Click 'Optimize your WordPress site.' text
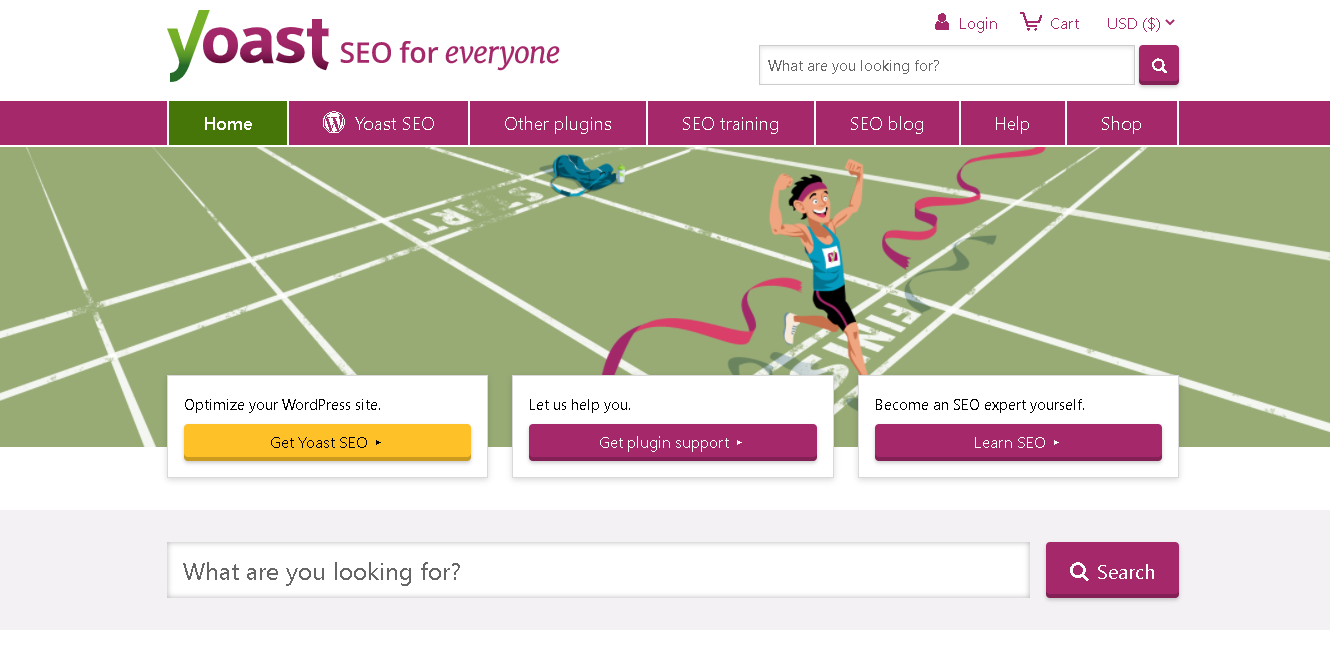 coord(283,405)
